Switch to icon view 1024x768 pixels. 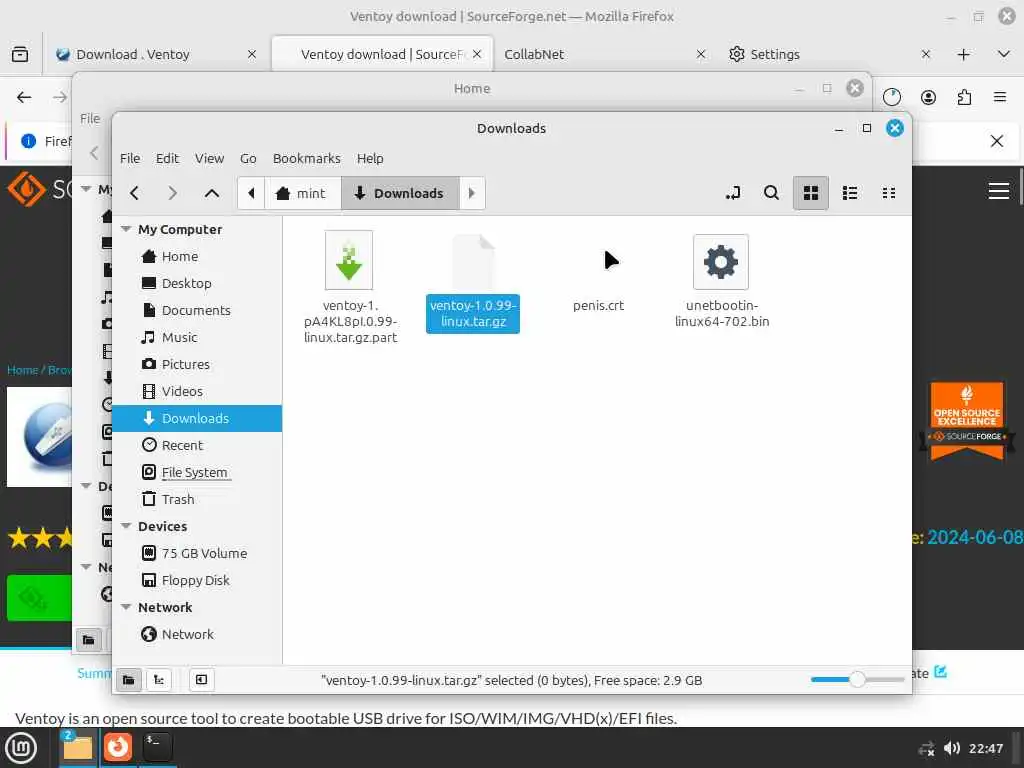[x=810, y=193]
